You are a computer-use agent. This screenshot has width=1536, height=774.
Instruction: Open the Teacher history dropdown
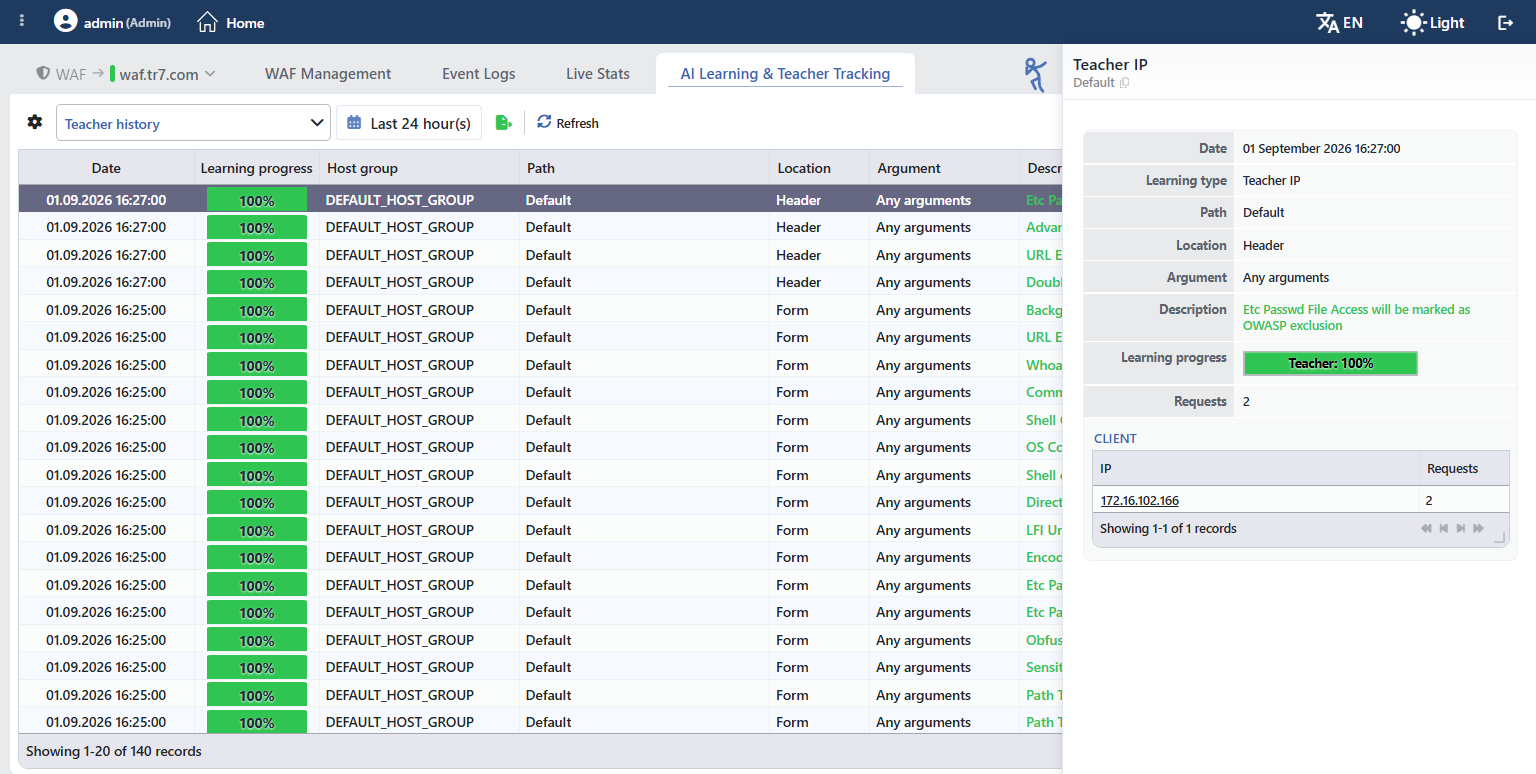point(193,123)
